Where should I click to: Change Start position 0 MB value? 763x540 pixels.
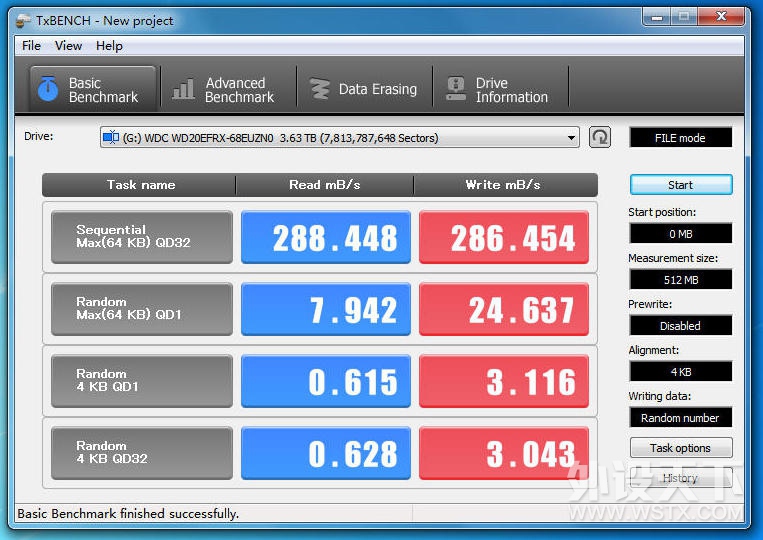click(680, 234)
